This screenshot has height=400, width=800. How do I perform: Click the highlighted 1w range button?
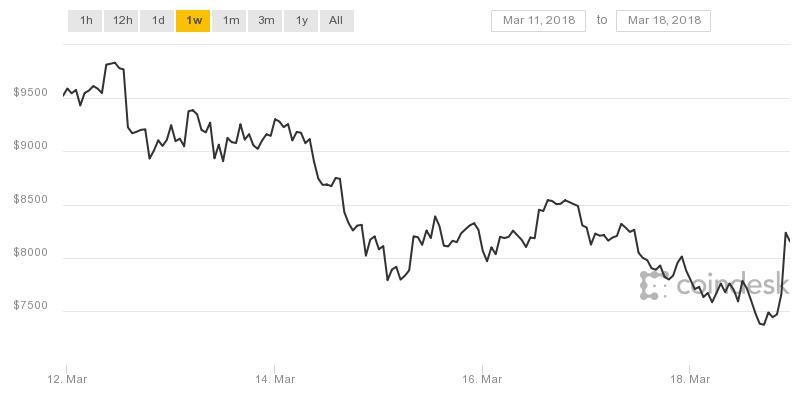coord(193,20)
